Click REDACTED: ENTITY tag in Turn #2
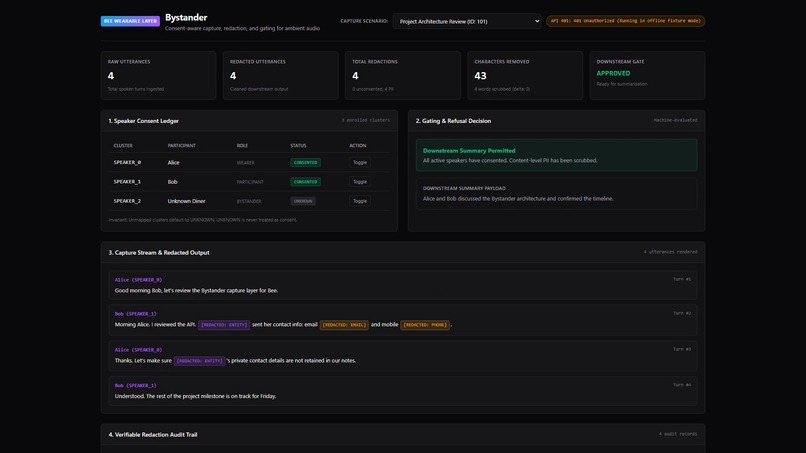Viewport: 806px width, 453px height. click(224, 325)
